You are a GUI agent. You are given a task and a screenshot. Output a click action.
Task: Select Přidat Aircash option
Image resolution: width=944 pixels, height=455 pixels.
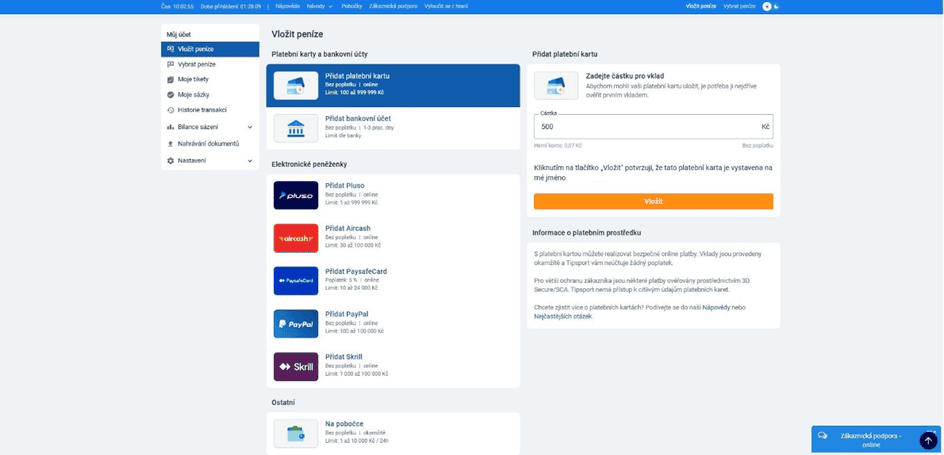tap(393, 238)
